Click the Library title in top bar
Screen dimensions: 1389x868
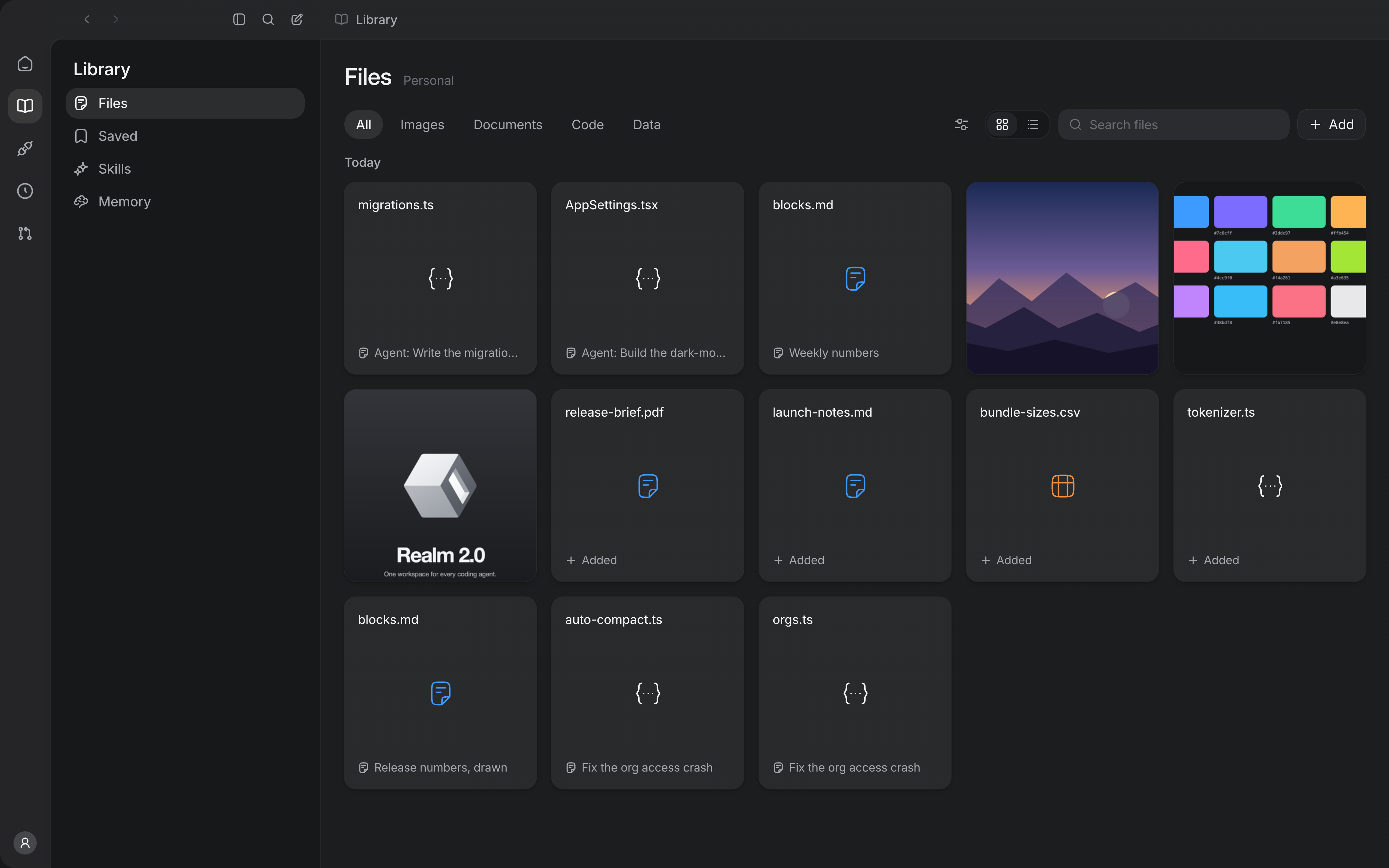coord(376,20)
